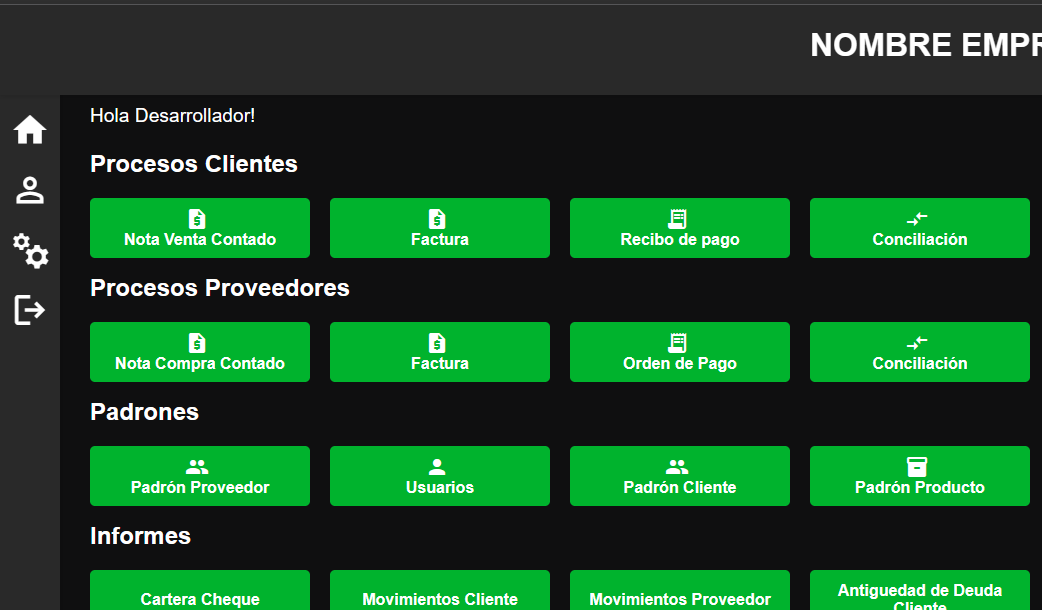Select Orden de Pago
1042x610 pixels.
pos(679,352)
